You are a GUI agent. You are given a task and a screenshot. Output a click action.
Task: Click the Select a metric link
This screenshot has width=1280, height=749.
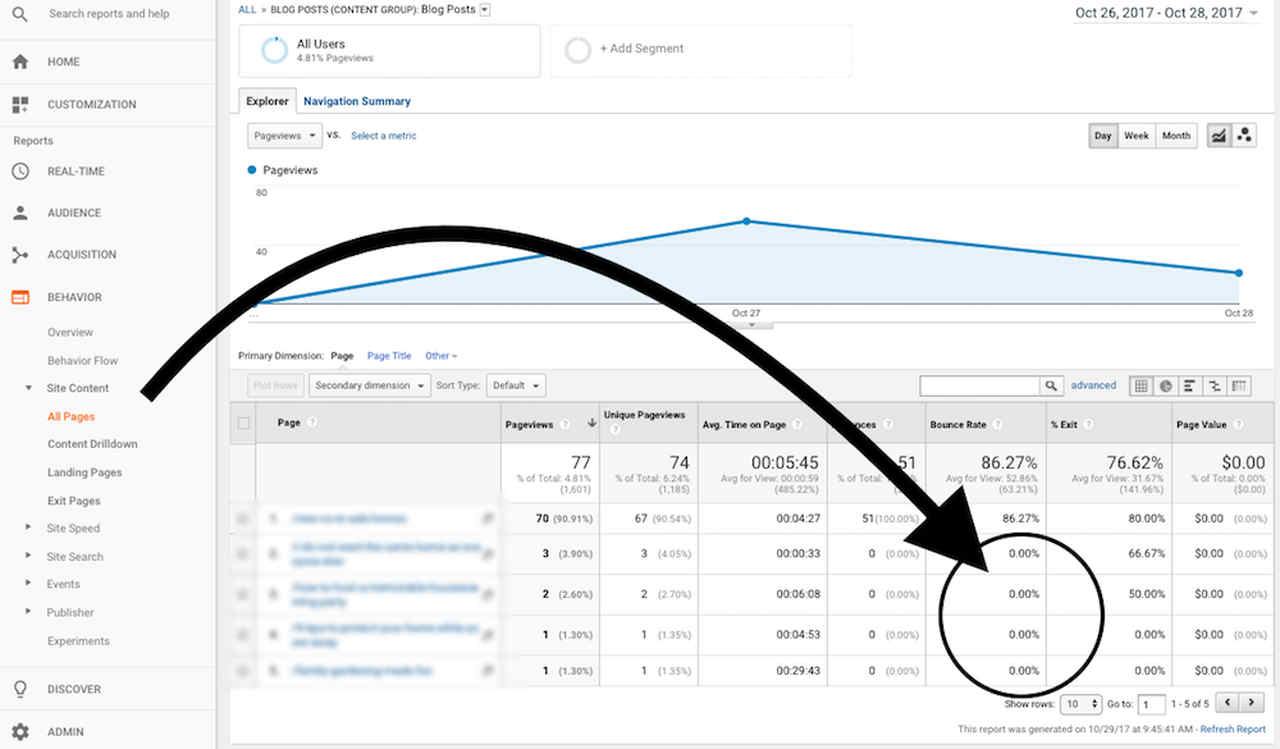[x=384, y=136]
